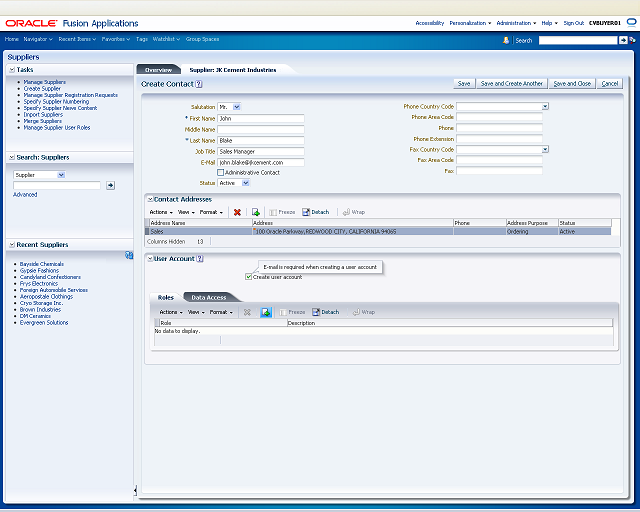Click the delete icon in Roles toolbar

(247, 312)
